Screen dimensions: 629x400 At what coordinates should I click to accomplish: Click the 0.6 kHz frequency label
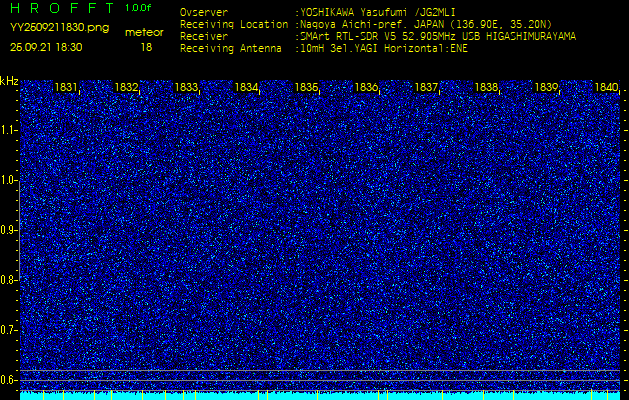(9, 379)
